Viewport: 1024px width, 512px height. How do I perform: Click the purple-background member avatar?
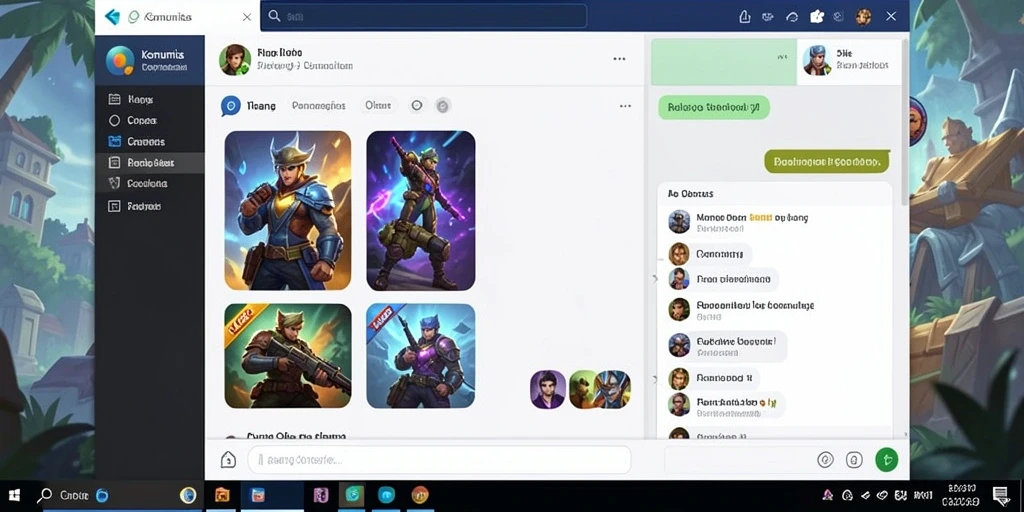pos(547,389)
